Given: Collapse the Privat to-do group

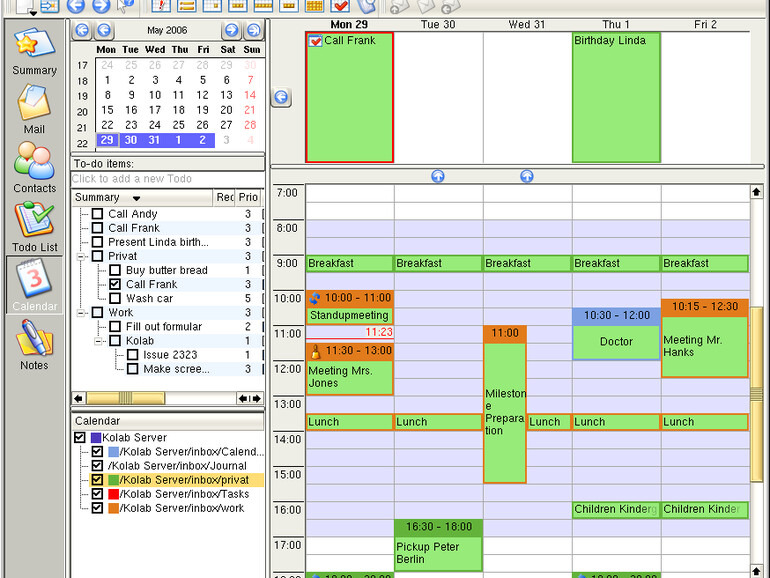Looking at the screenshot, I should click(81, 256).
